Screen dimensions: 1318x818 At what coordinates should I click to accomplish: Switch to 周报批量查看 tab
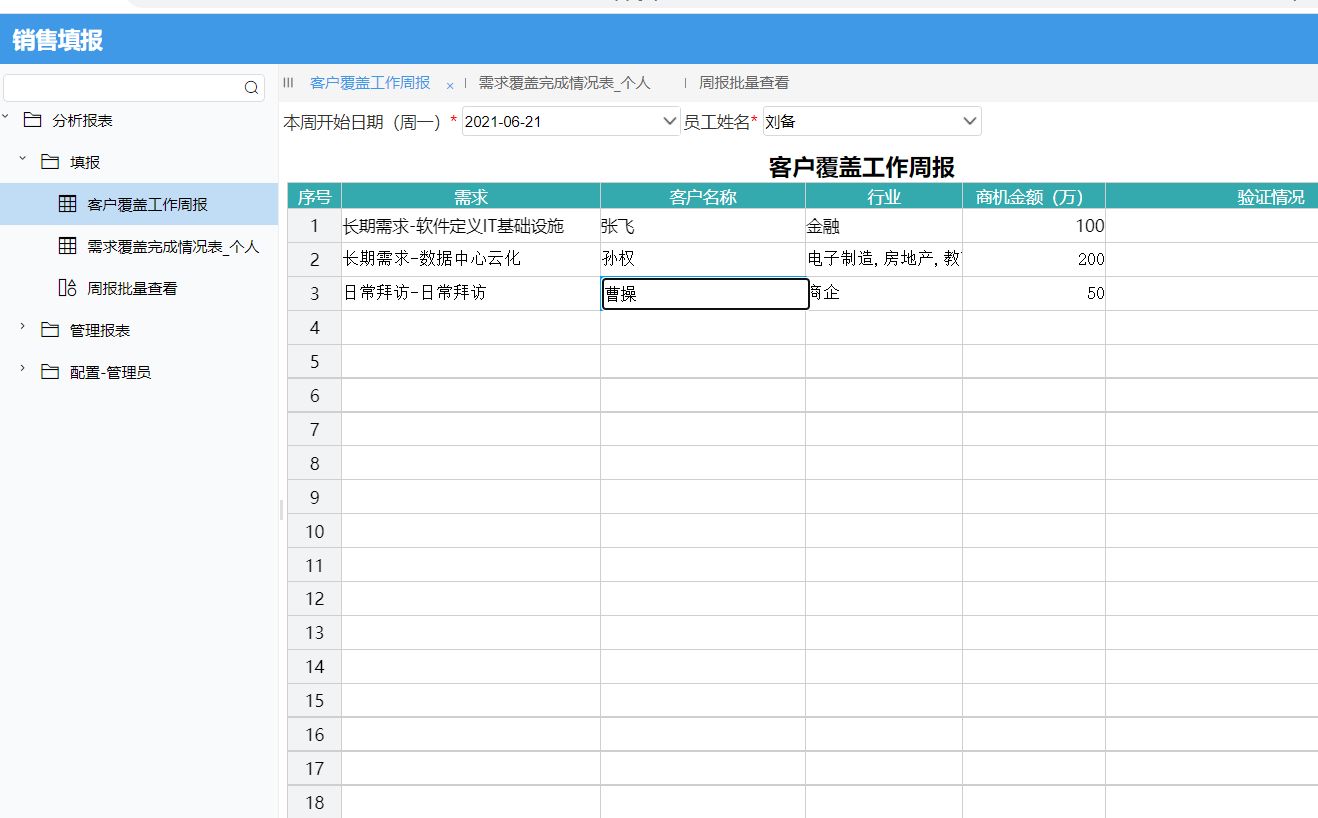[745, 82]
